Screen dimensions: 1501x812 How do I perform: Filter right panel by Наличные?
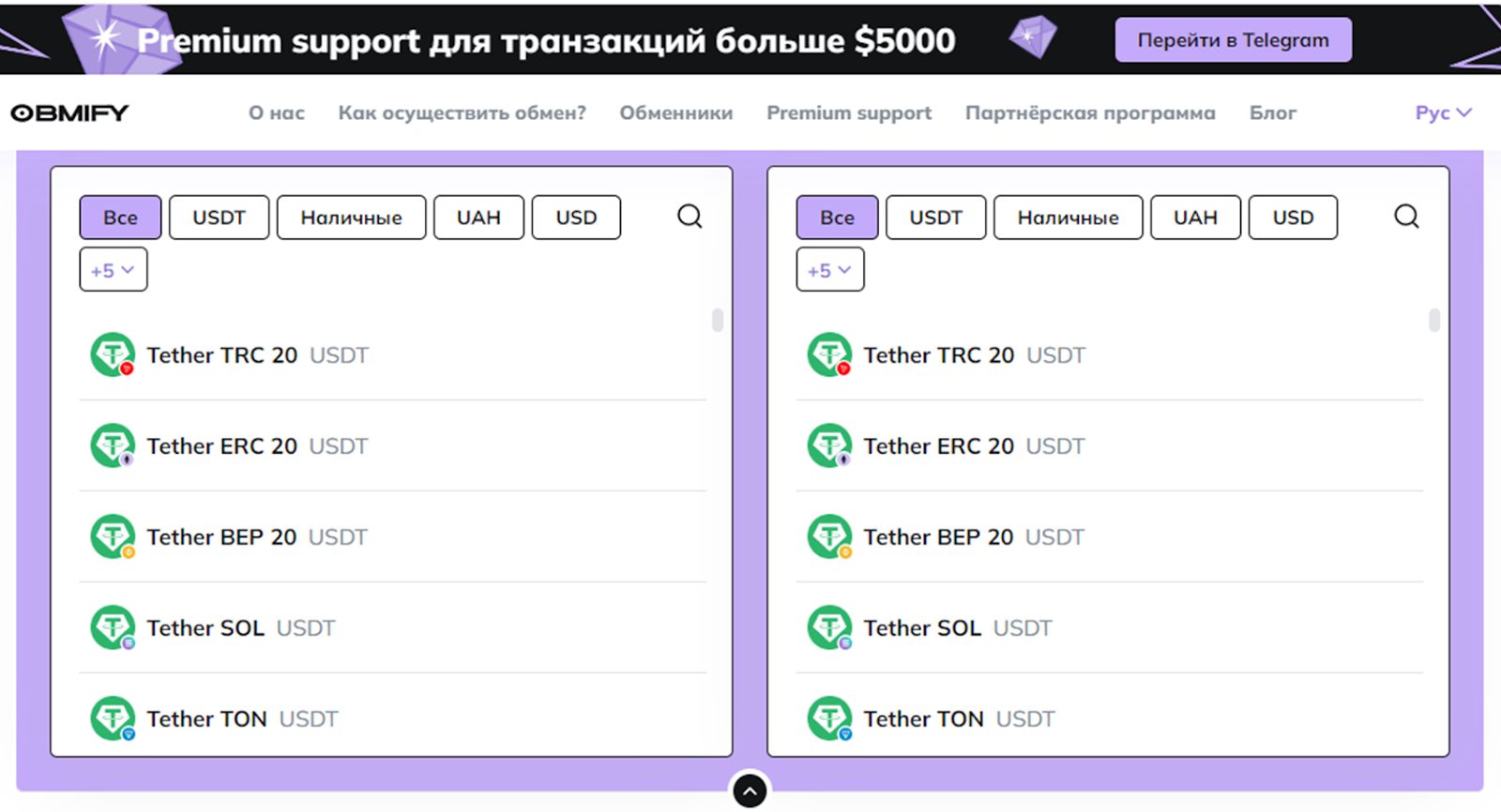(x=1068, y=218)
